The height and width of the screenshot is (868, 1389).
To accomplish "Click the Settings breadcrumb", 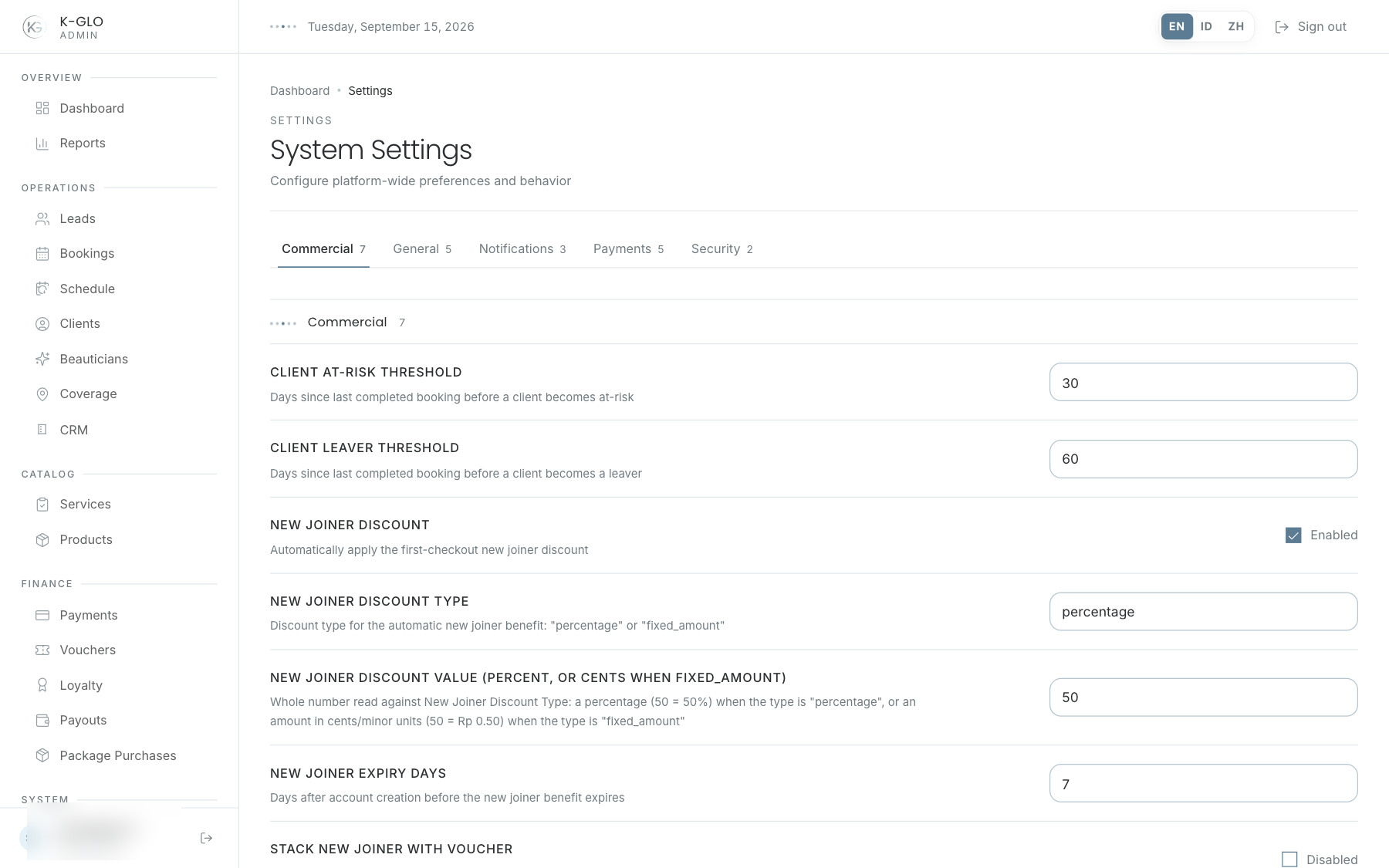I will [x=370, y=91].
